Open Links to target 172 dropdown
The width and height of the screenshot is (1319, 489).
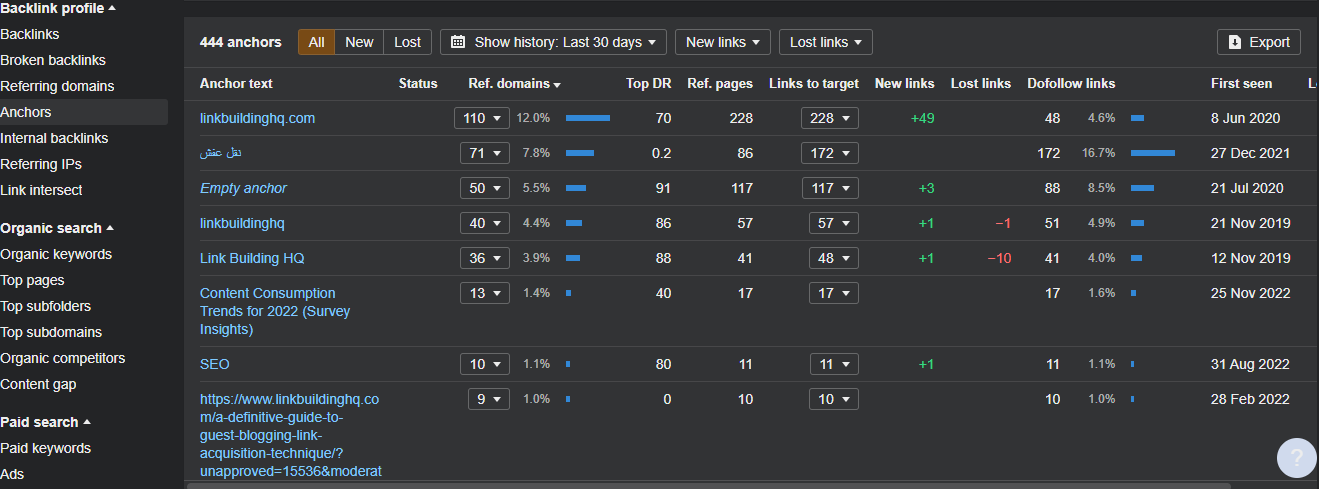(830, 153)
